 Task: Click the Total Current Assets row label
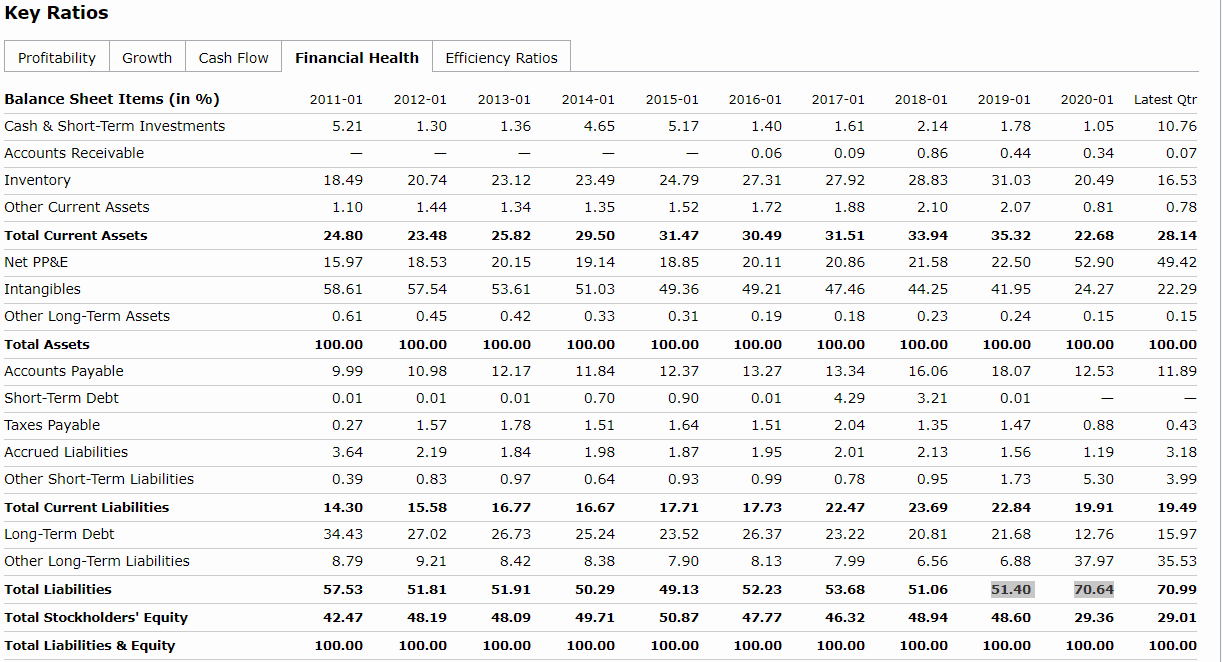click(x=76, y=235)
